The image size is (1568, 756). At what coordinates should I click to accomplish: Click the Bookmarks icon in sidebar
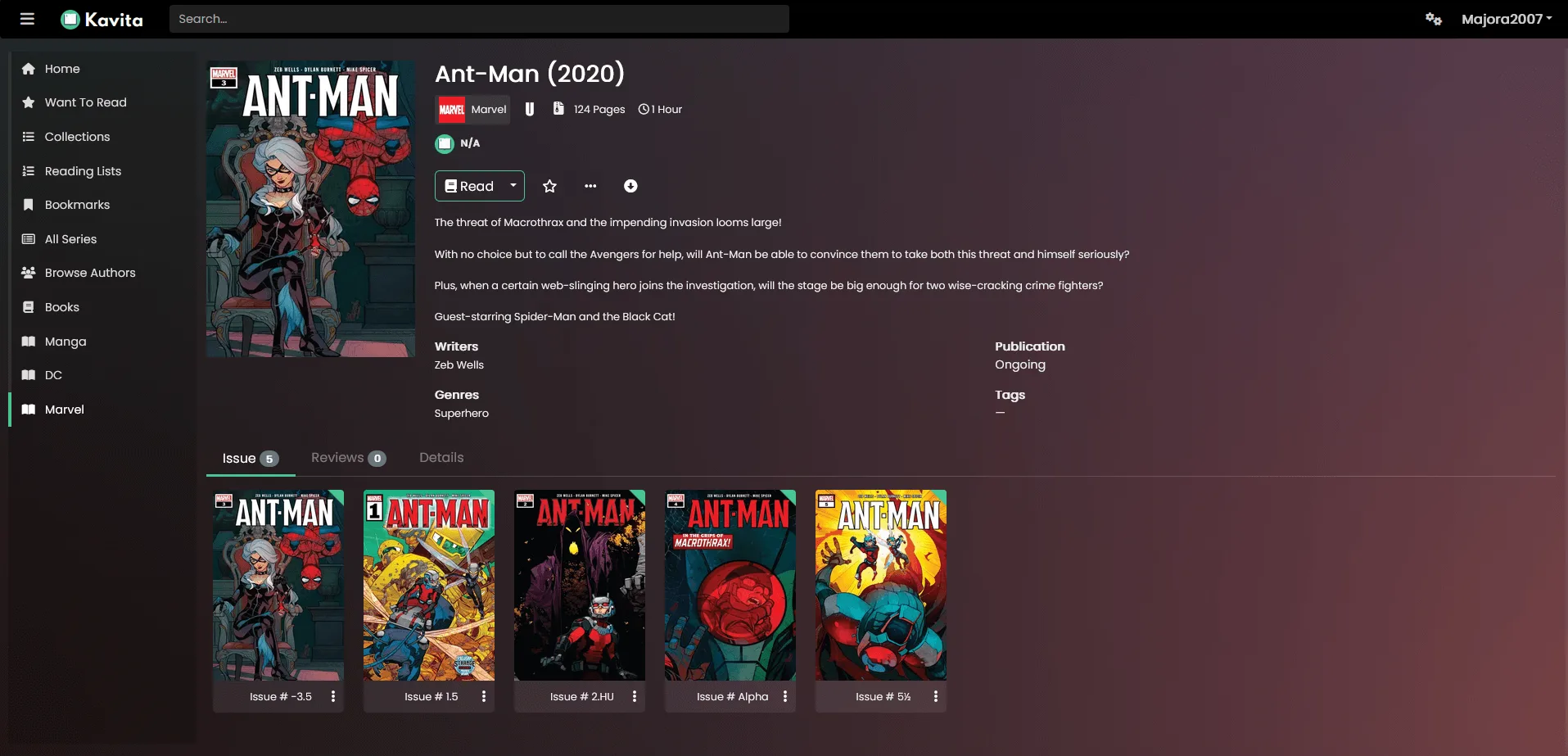[29, 205]
